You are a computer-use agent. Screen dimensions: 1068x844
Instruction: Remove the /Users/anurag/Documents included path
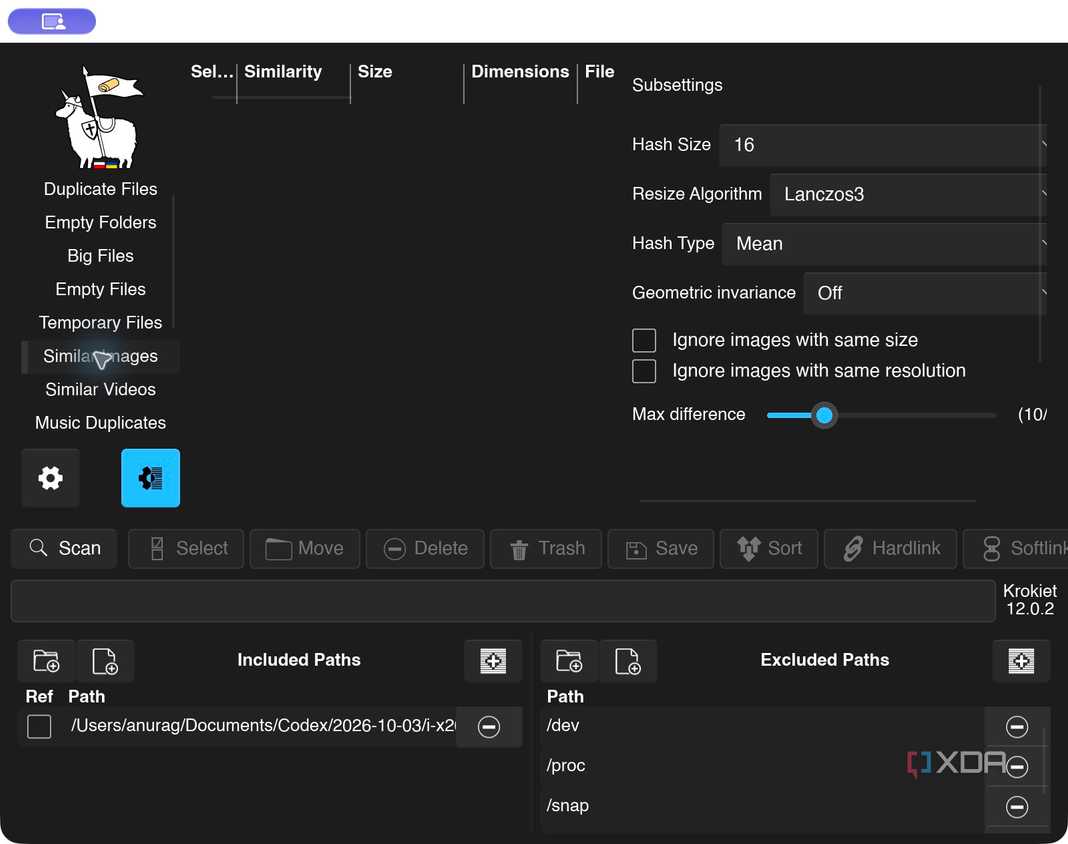point(488,727)
